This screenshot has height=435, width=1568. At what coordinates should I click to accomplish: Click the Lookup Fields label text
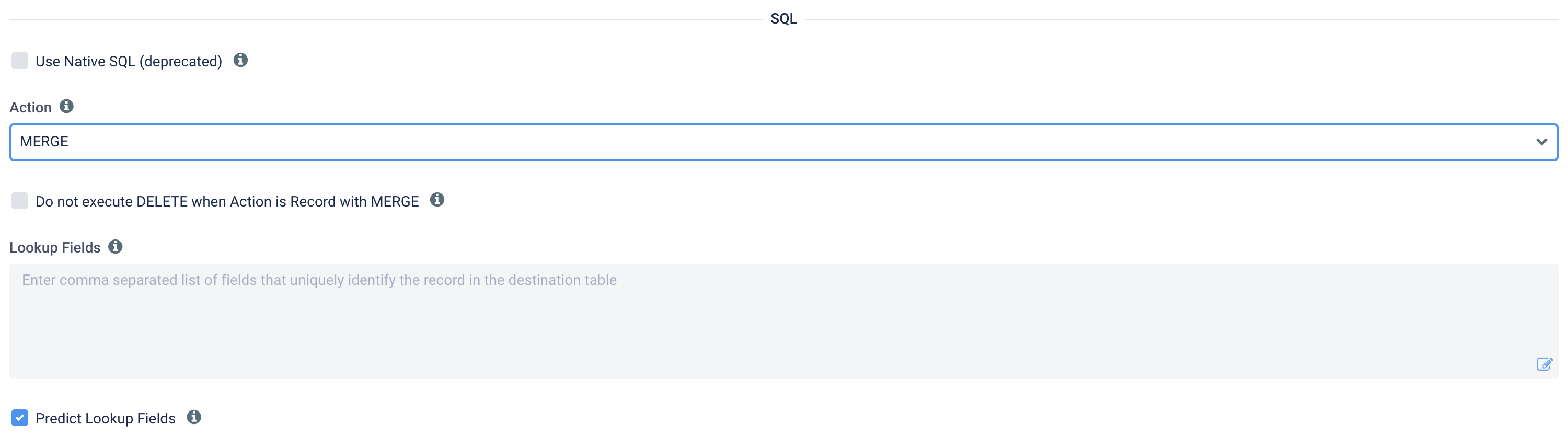tap(55, 247)
